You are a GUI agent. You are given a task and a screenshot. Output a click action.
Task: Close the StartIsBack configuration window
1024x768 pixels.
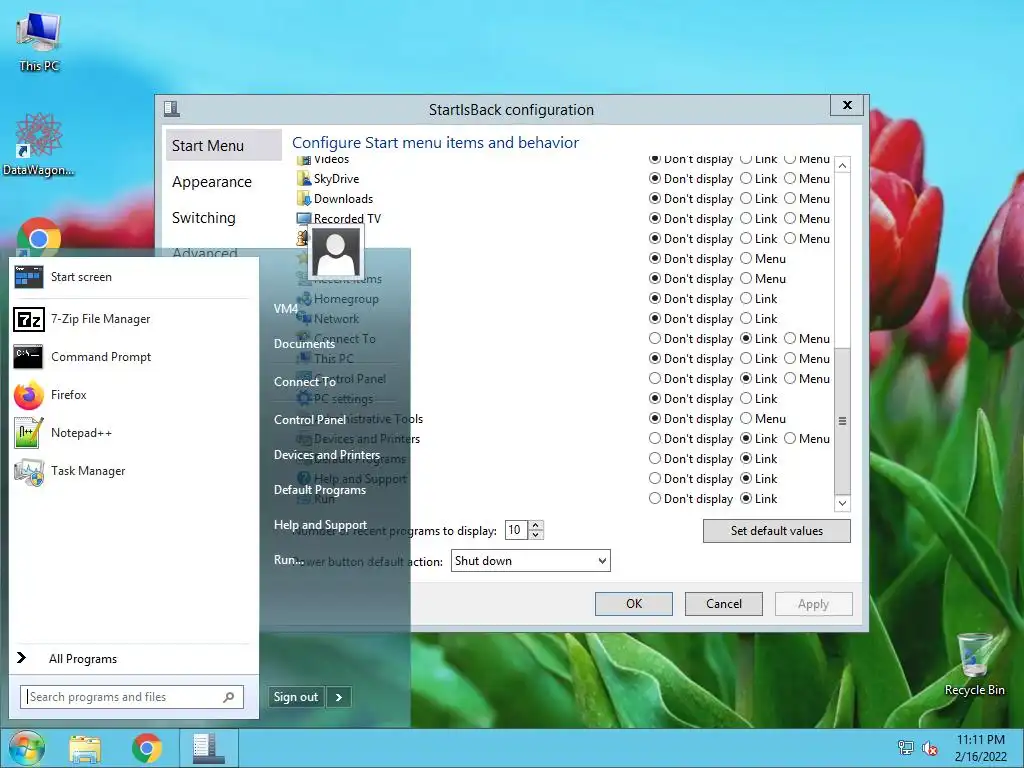click(x=847, y=105)
